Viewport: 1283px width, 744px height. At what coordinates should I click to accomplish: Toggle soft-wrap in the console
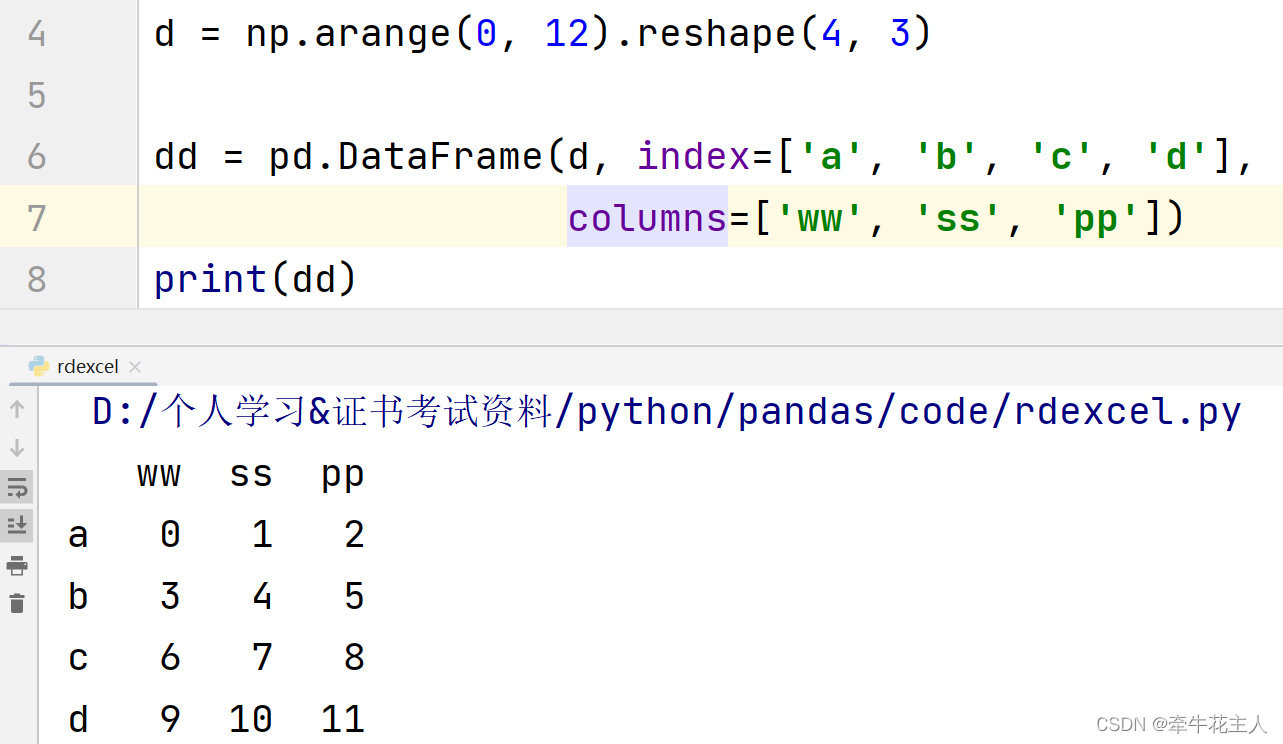pyautogui.click(x=17, y=488)
